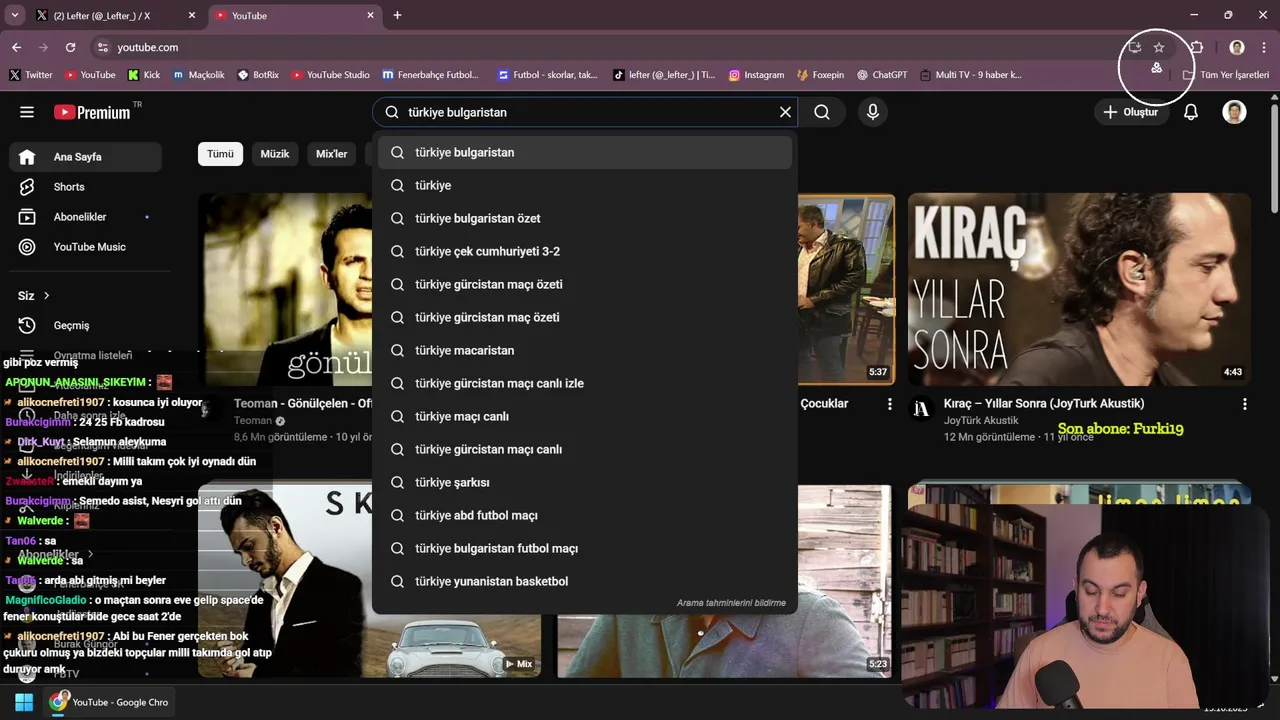Open the Instagram bookmark
Image resolution: width=1280 pixels, height=720 pixels.
pos(756,75)
